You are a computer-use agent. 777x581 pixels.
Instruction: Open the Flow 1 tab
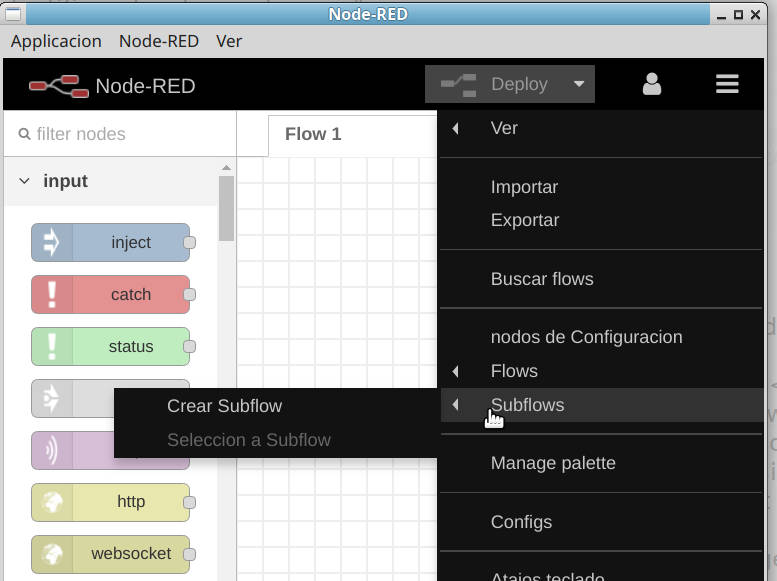point(313,134)
